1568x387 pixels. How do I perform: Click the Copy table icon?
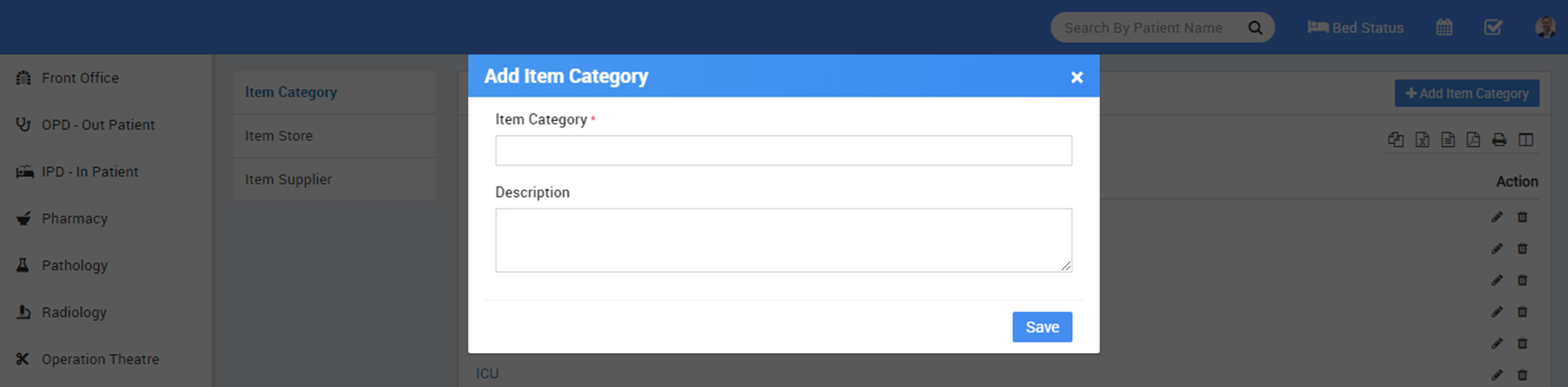coord(1396,139)
